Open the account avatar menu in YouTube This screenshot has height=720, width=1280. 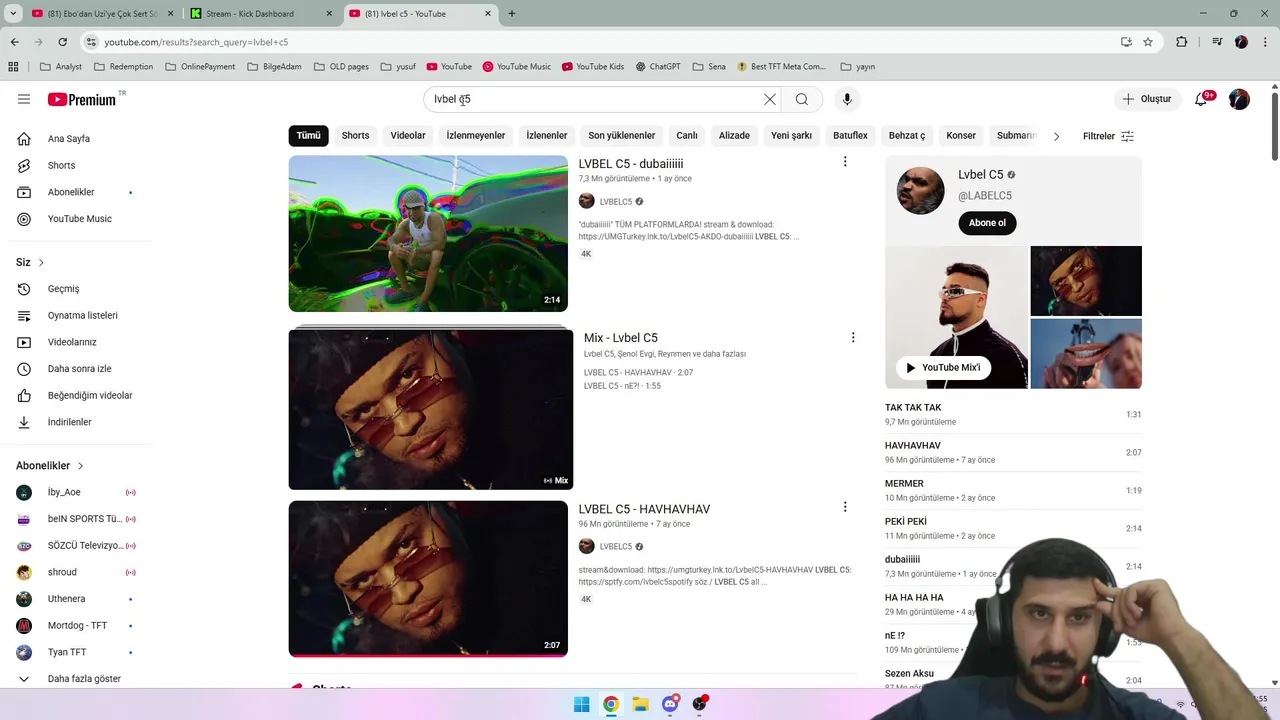pos(1239,99)
